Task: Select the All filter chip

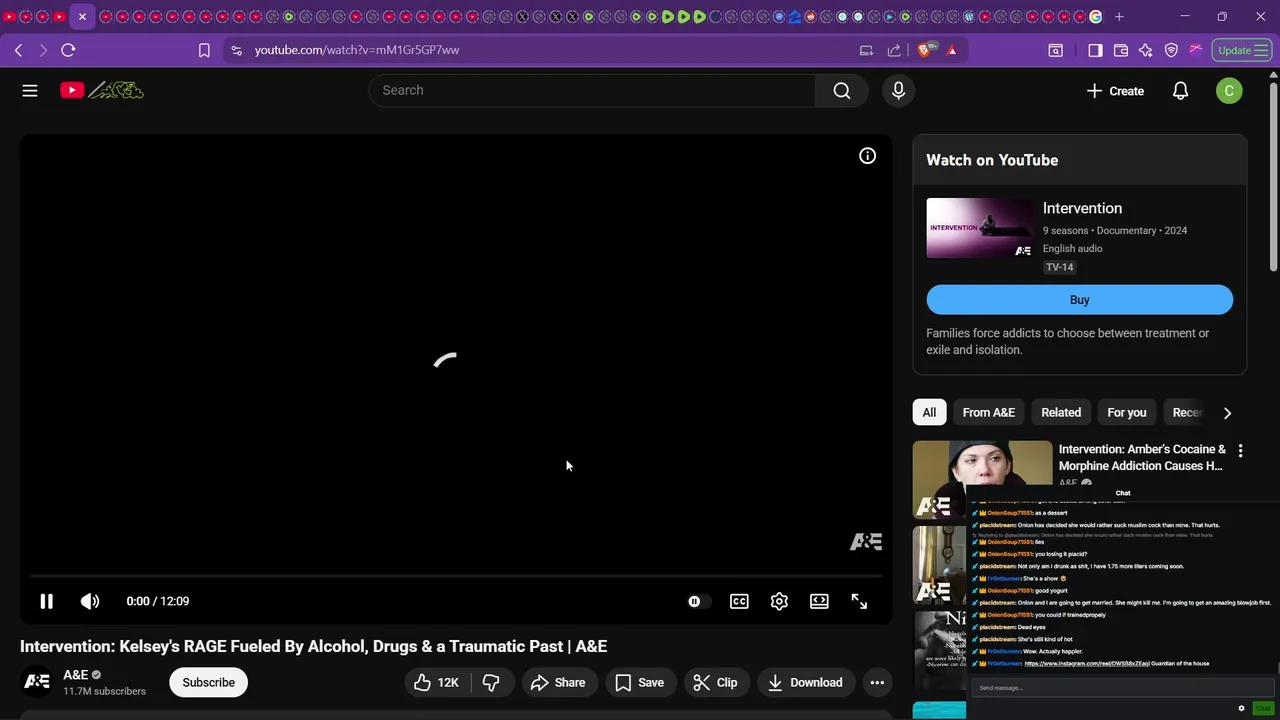Action: point(929,412)
